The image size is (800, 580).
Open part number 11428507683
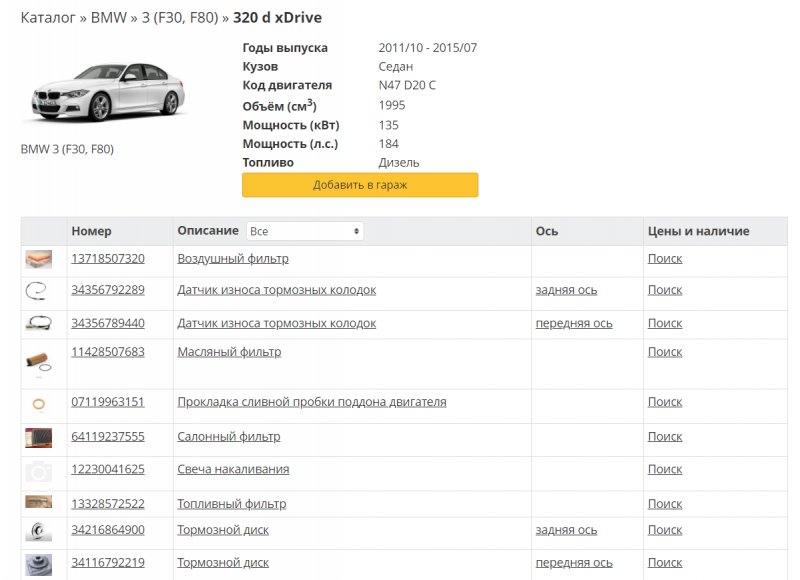(108, 352)
